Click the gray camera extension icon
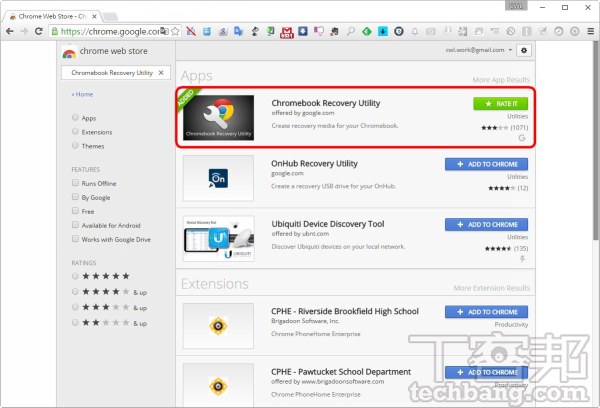600x408 pixels. point(431,31)
